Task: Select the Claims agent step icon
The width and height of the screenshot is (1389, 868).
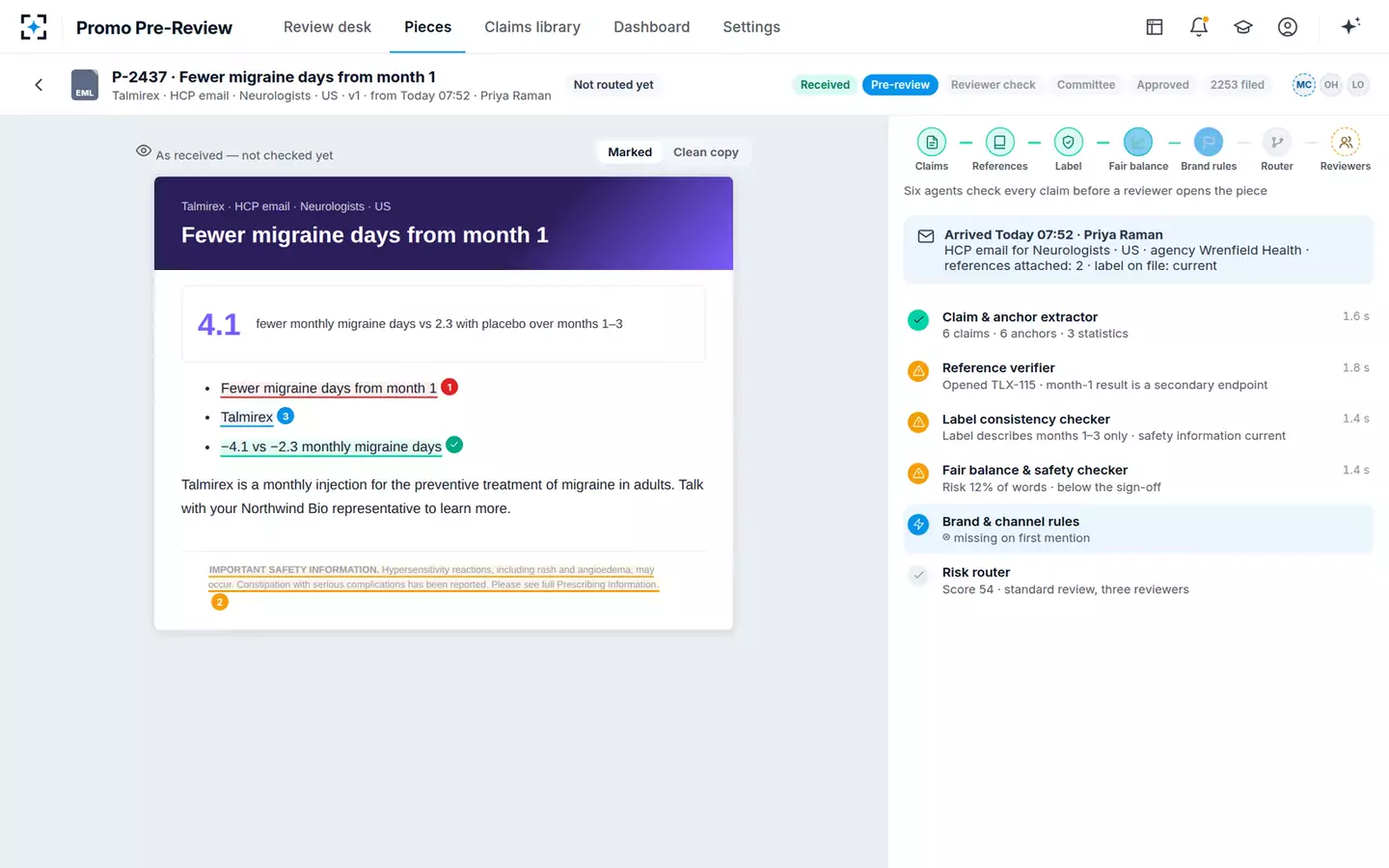Action: (x=932, y=142)
